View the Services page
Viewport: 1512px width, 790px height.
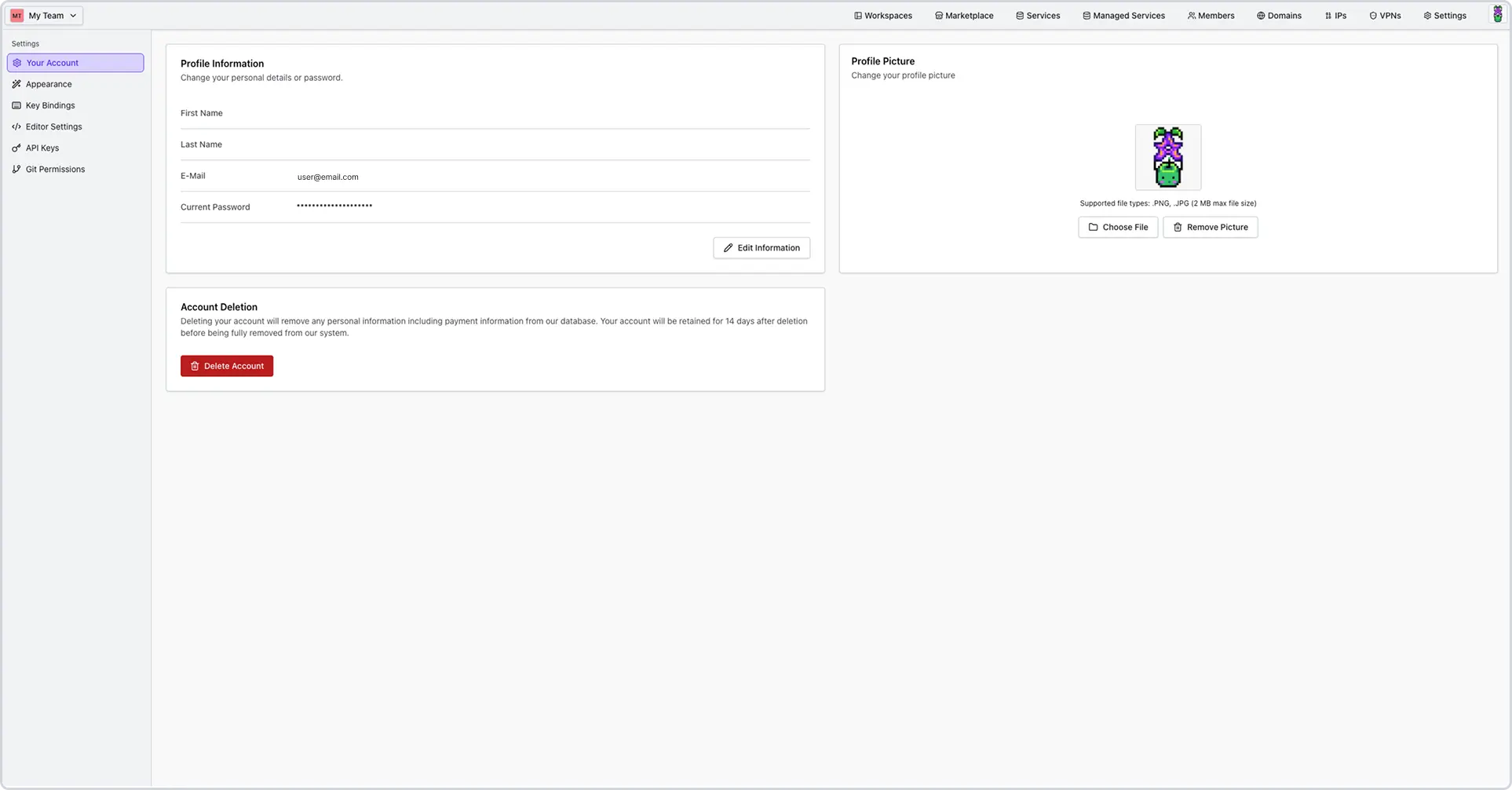click(x=1037, y=15)
